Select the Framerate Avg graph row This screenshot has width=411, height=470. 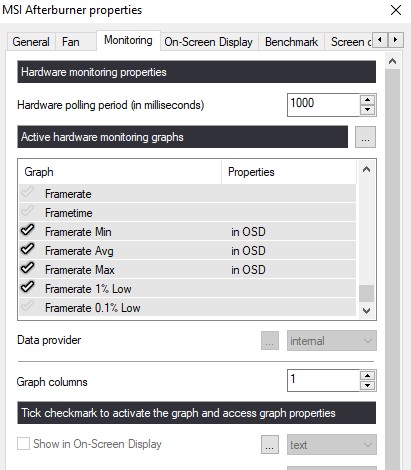click(187, 251)
